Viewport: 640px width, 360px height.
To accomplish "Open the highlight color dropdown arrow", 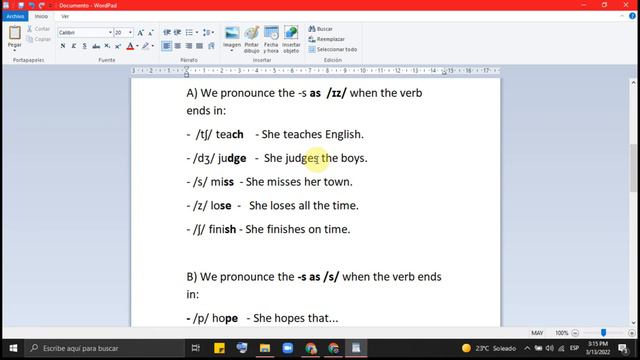I will (x=153, y=46).
